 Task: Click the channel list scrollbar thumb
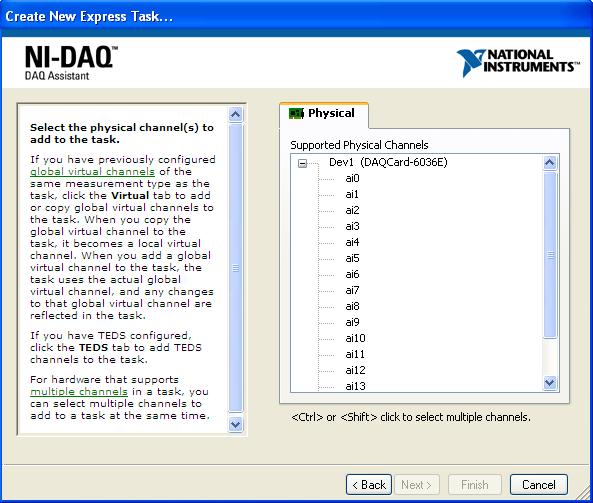point(550,255)
